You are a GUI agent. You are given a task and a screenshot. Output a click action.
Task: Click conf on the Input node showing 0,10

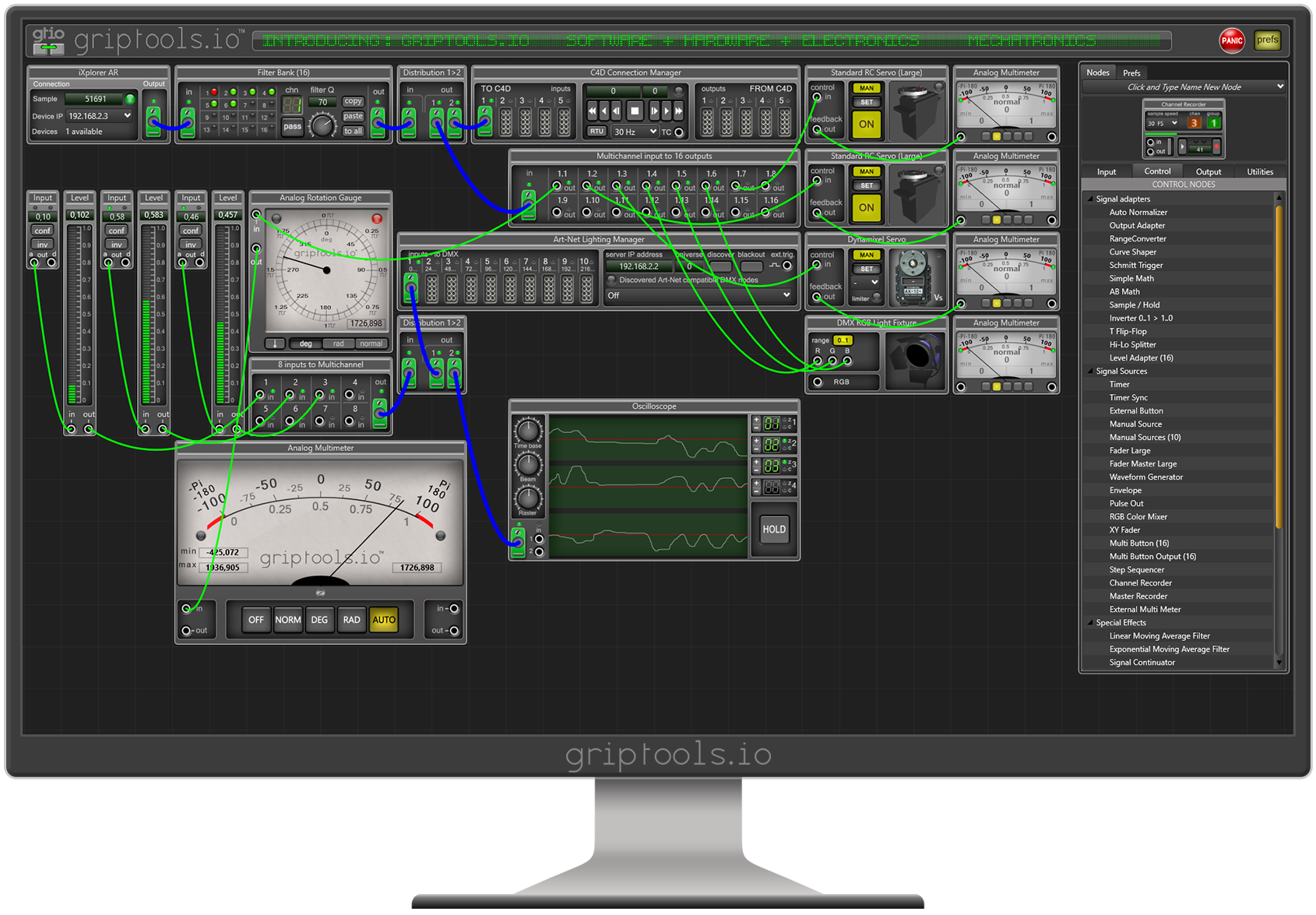[42, 231]
